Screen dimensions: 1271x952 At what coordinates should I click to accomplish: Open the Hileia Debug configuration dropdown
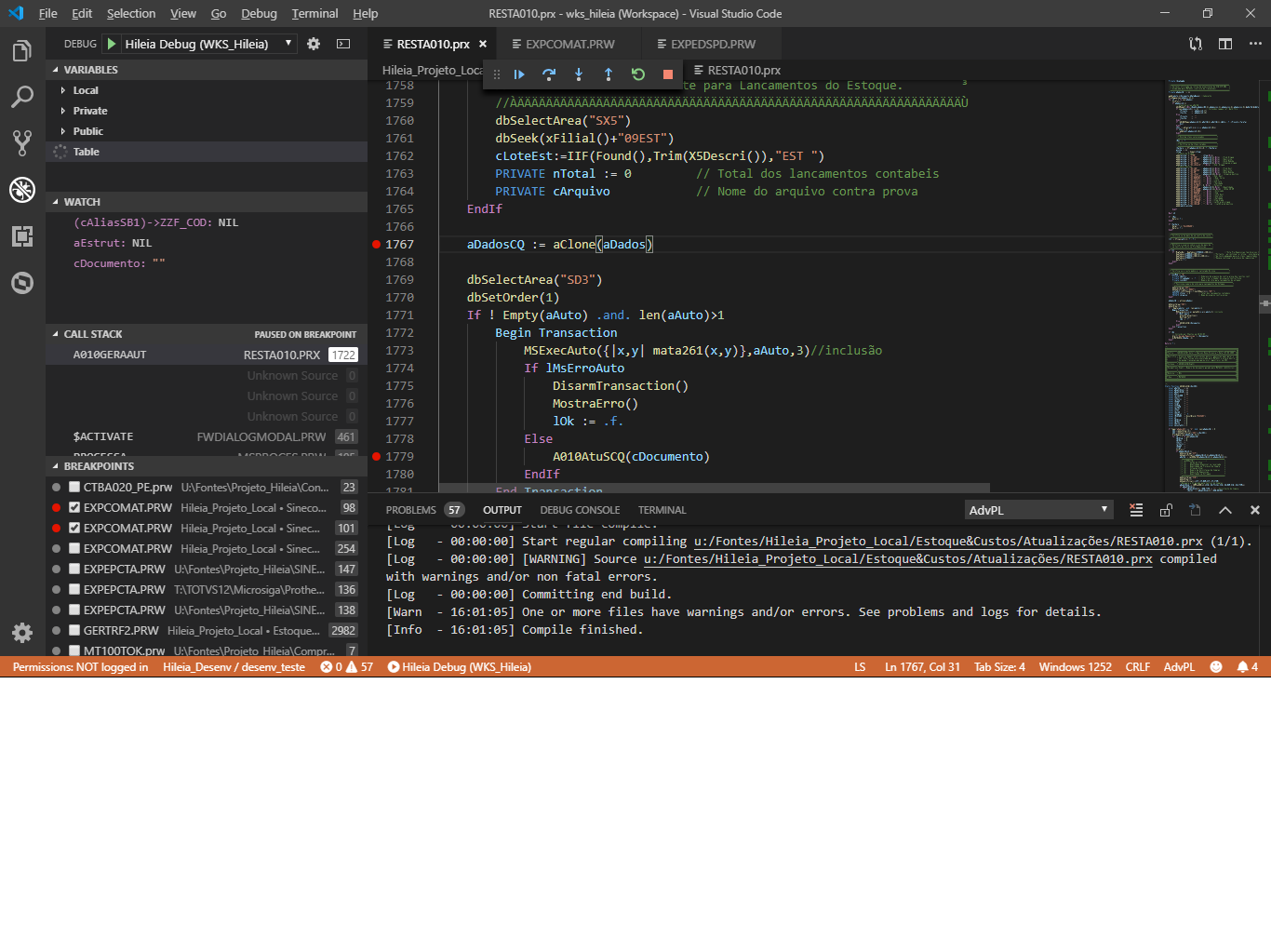click(x=288, y=43)
